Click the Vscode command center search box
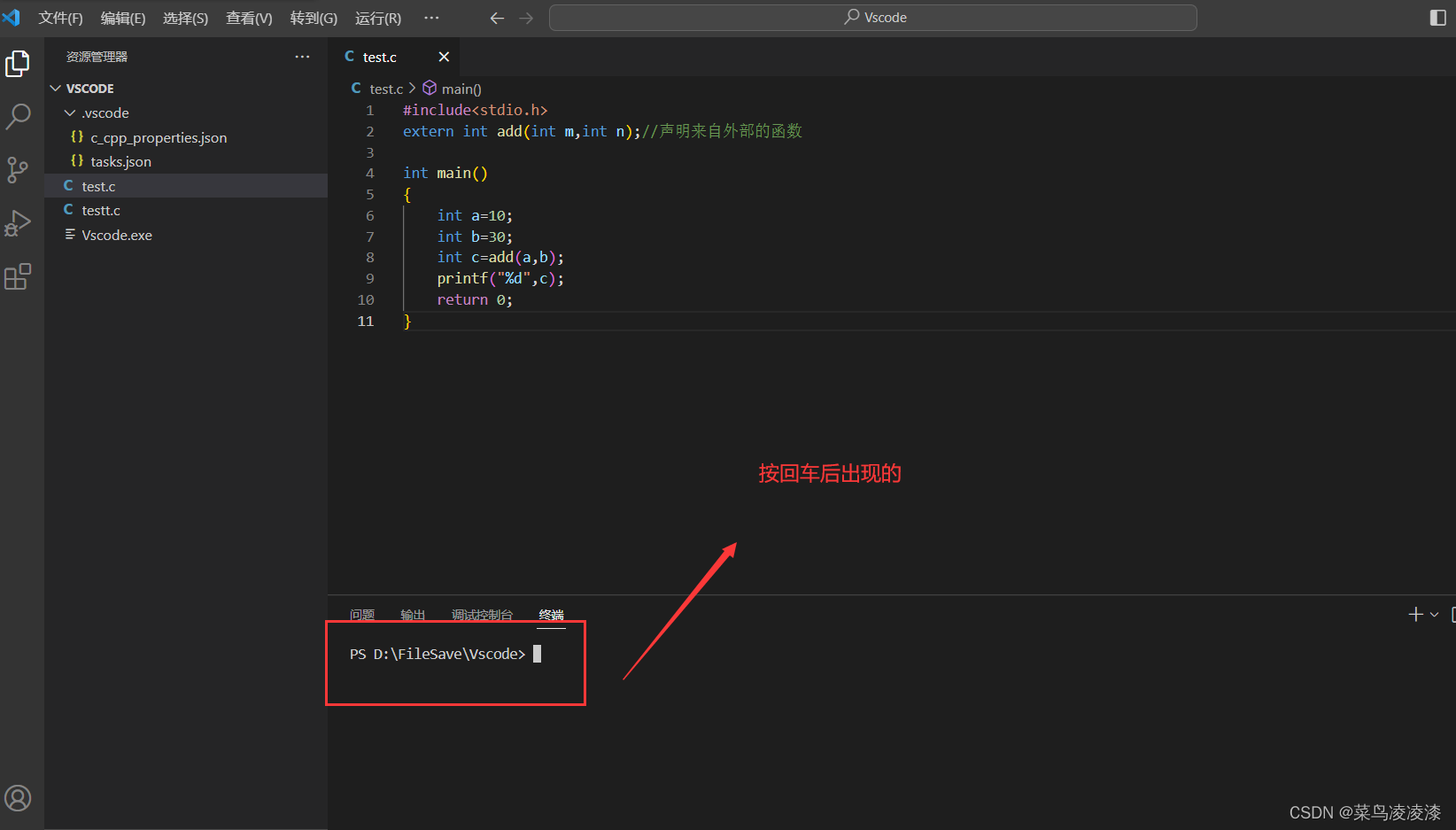Screen dimensions: 1456x830 click(x=872, y=18)
